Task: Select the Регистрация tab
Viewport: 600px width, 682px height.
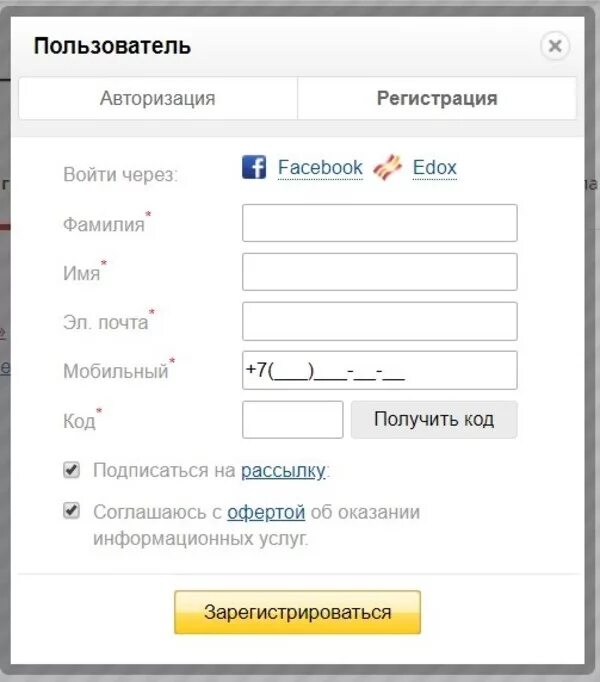Action: pos(437,98)
